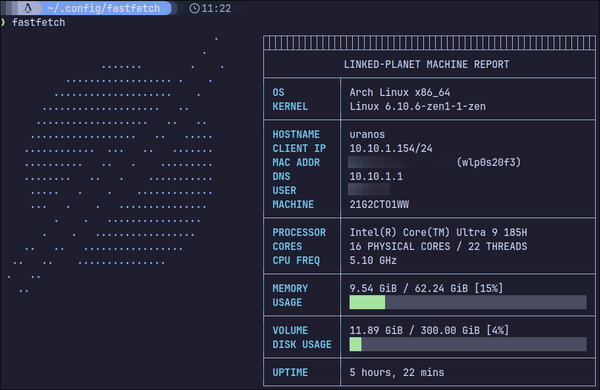Click the DNS label
Viewport: 600px width, 390px height.
(x=281, y=176)
